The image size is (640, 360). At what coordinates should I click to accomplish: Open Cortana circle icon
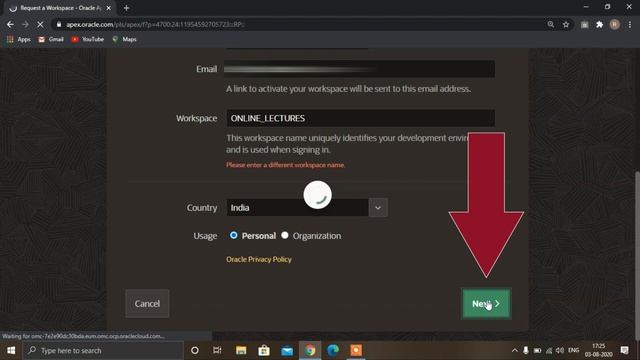point(195,351)
